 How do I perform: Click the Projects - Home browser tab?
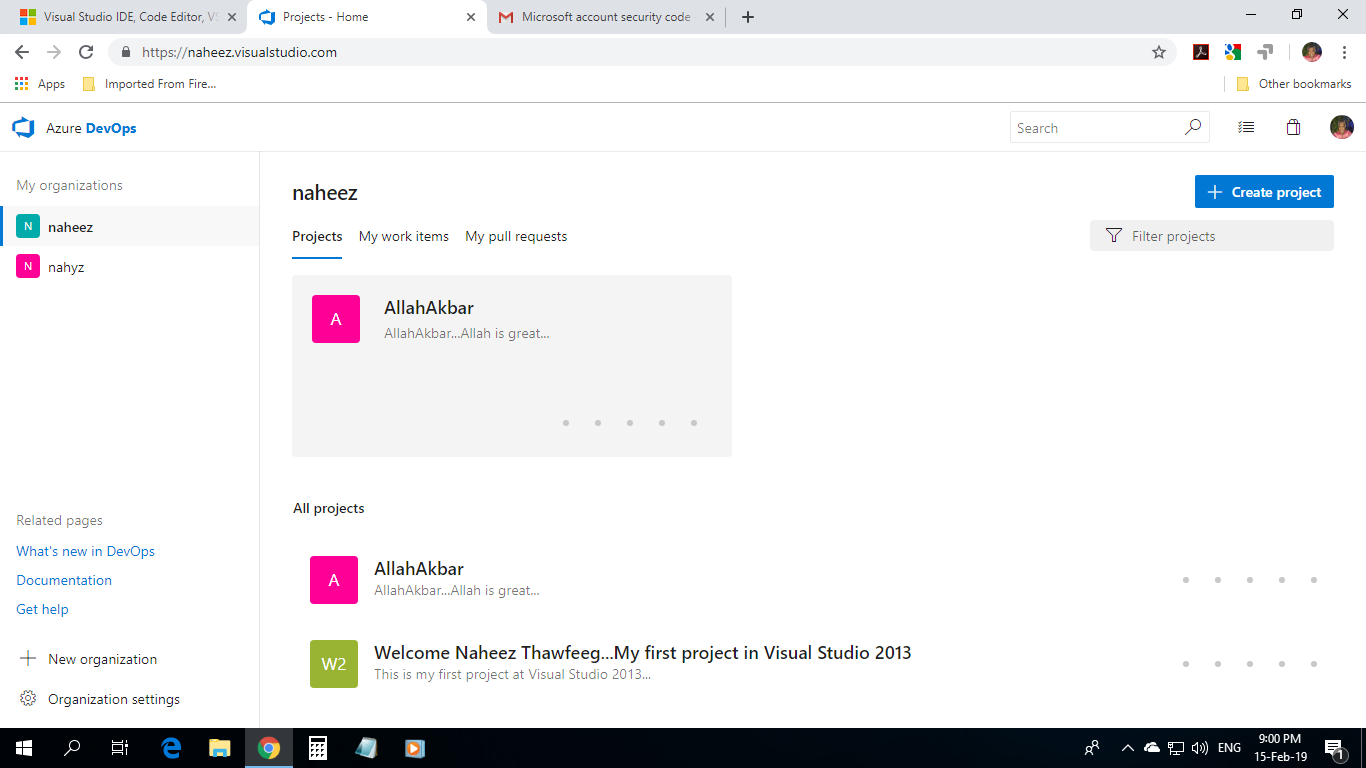[367, 17]
